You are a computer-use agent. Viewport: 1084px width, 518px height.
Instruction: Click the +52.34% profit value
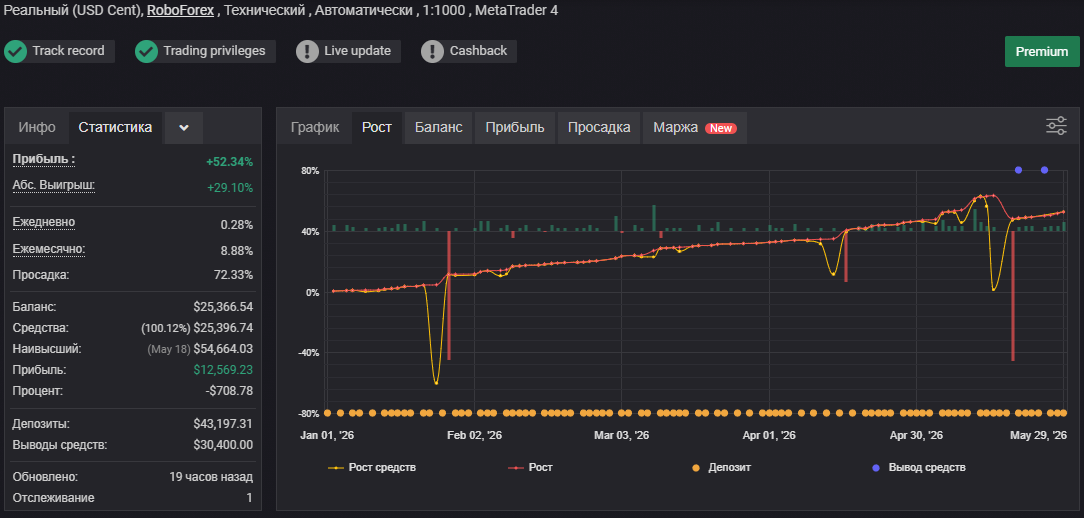(230, 162)
